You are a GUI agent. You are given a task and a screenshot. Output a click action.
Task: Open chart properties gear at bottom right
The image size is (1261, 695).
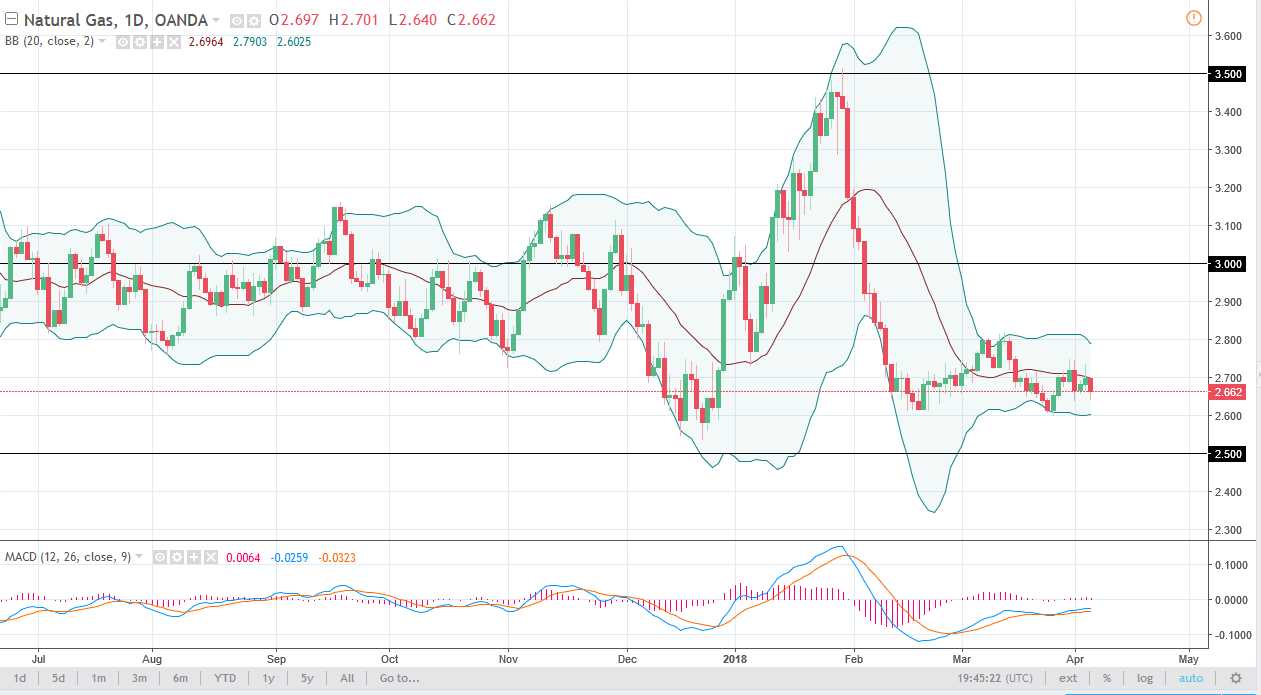pyautogui.click(x=1236, y=678)
